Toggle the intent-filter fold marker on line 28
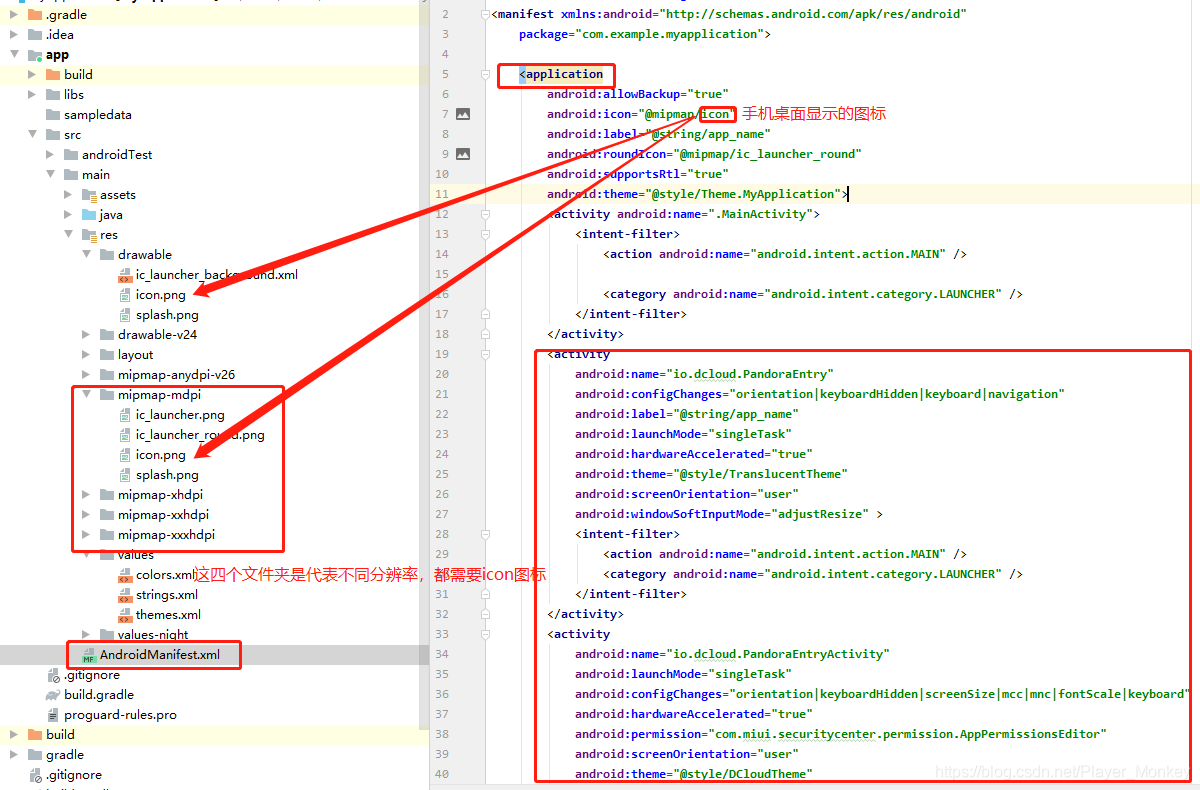This screenshot has width=1200, height=790. coord(485,534)
